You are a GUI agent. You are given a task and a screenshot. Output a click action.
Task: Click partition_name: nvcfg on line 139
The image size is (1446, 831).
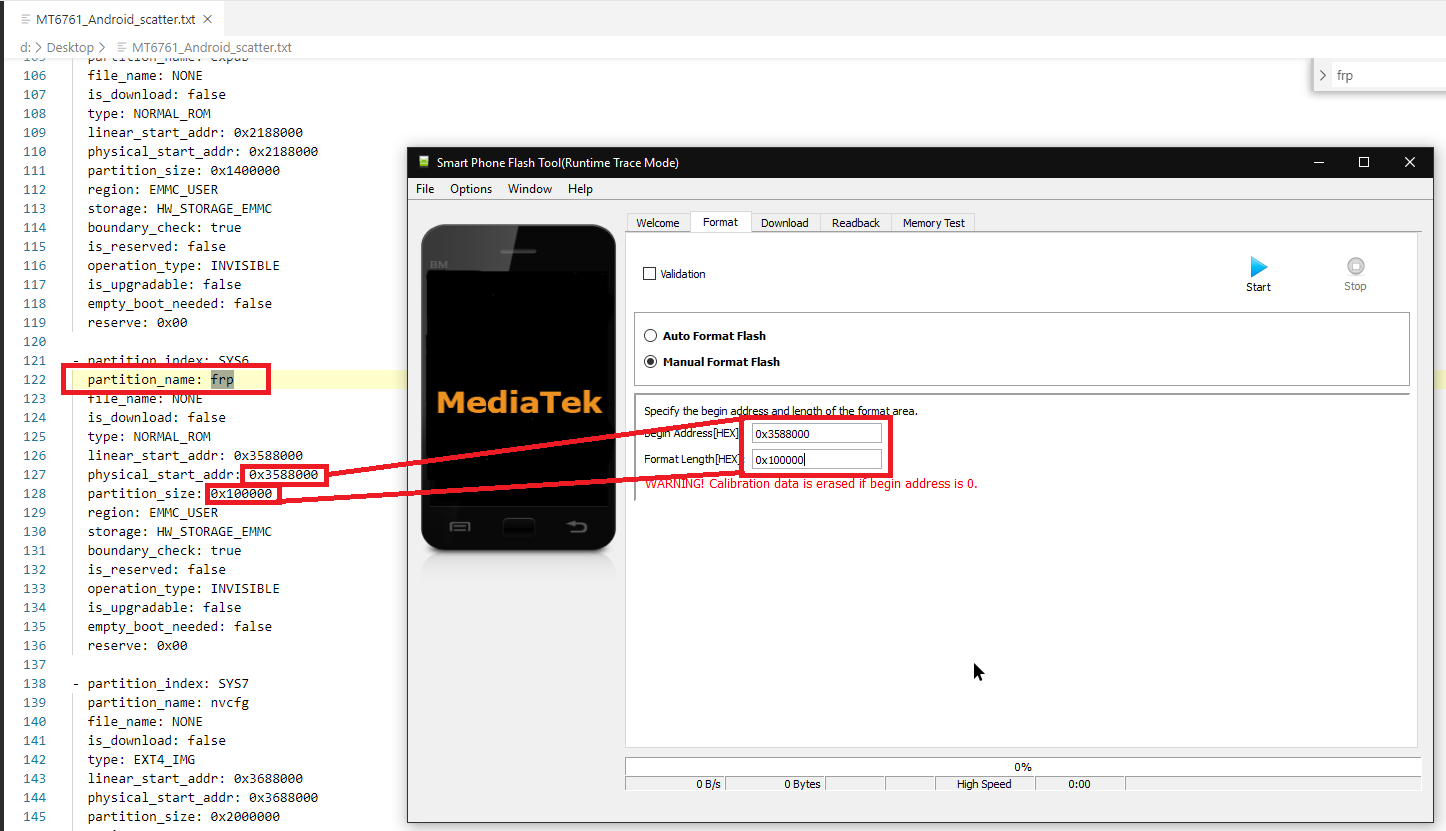pos(168,703)
